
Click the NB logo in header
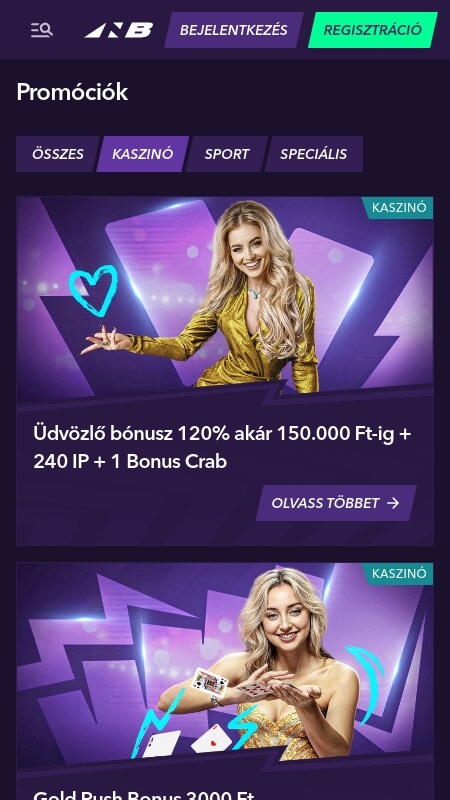click(x=119, y=30)
